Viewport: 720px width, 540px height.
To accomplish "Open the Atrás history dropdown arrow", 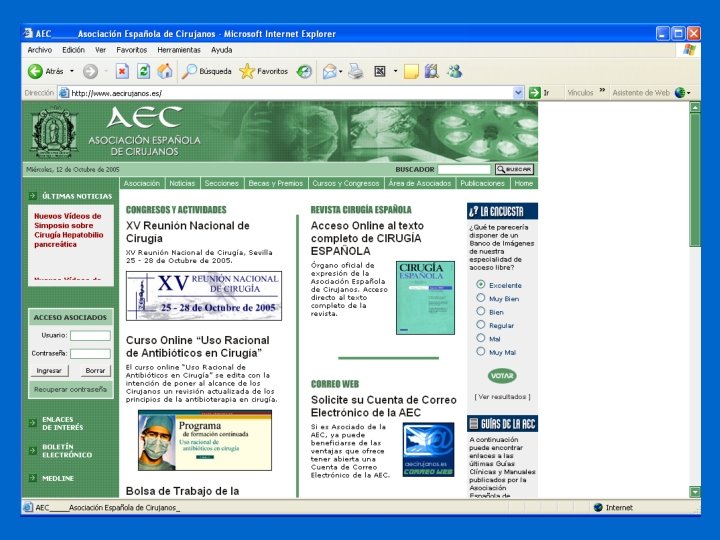I will [x=72, y=71].
